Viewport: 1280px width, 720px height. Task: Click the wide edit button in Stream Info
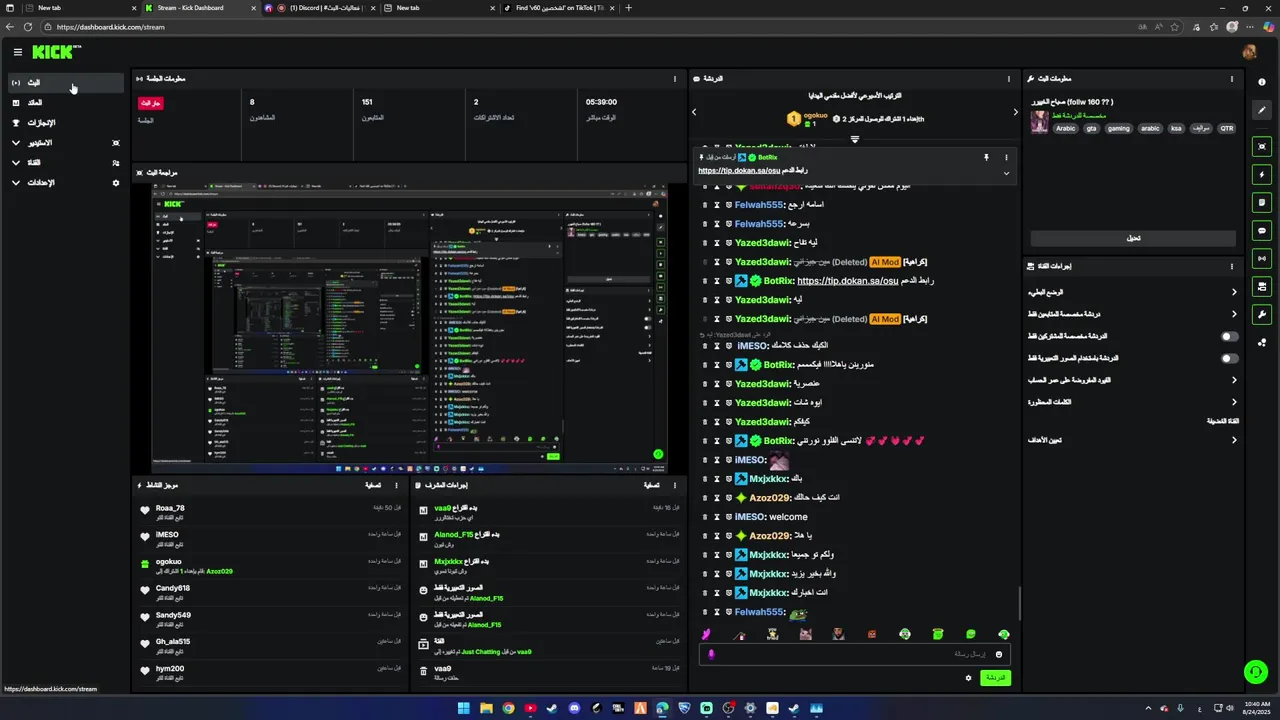click(1133, 238)
